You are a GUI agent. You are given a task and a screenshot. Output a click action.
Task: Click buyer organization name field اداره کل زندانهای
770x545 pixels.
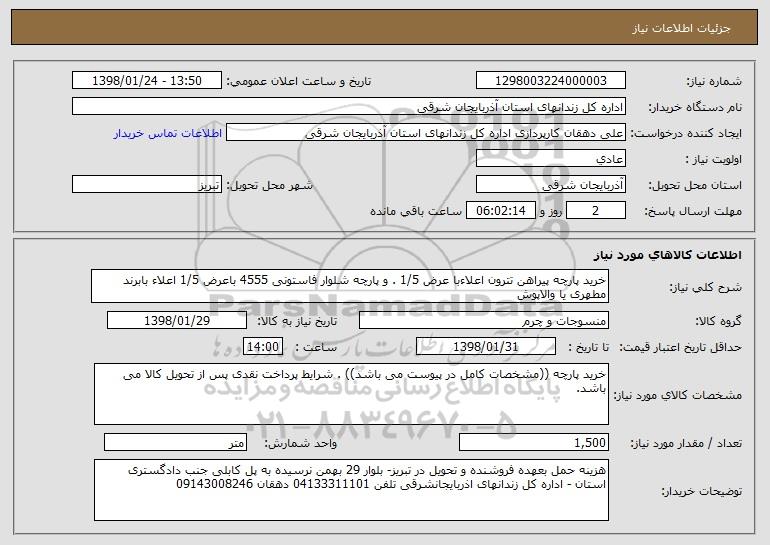coord(349,107)
